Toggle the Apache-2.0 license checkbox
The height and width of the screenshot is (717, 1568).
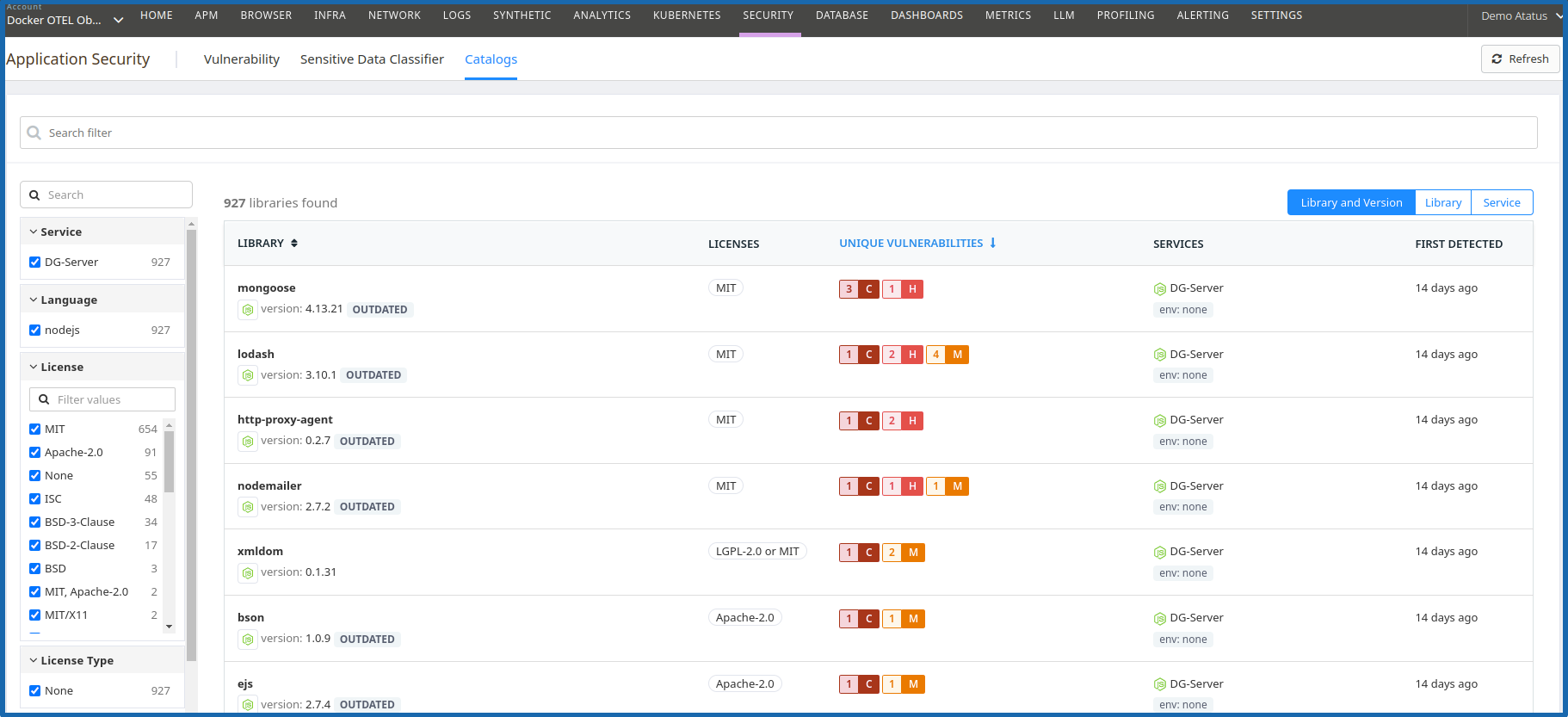35,453
